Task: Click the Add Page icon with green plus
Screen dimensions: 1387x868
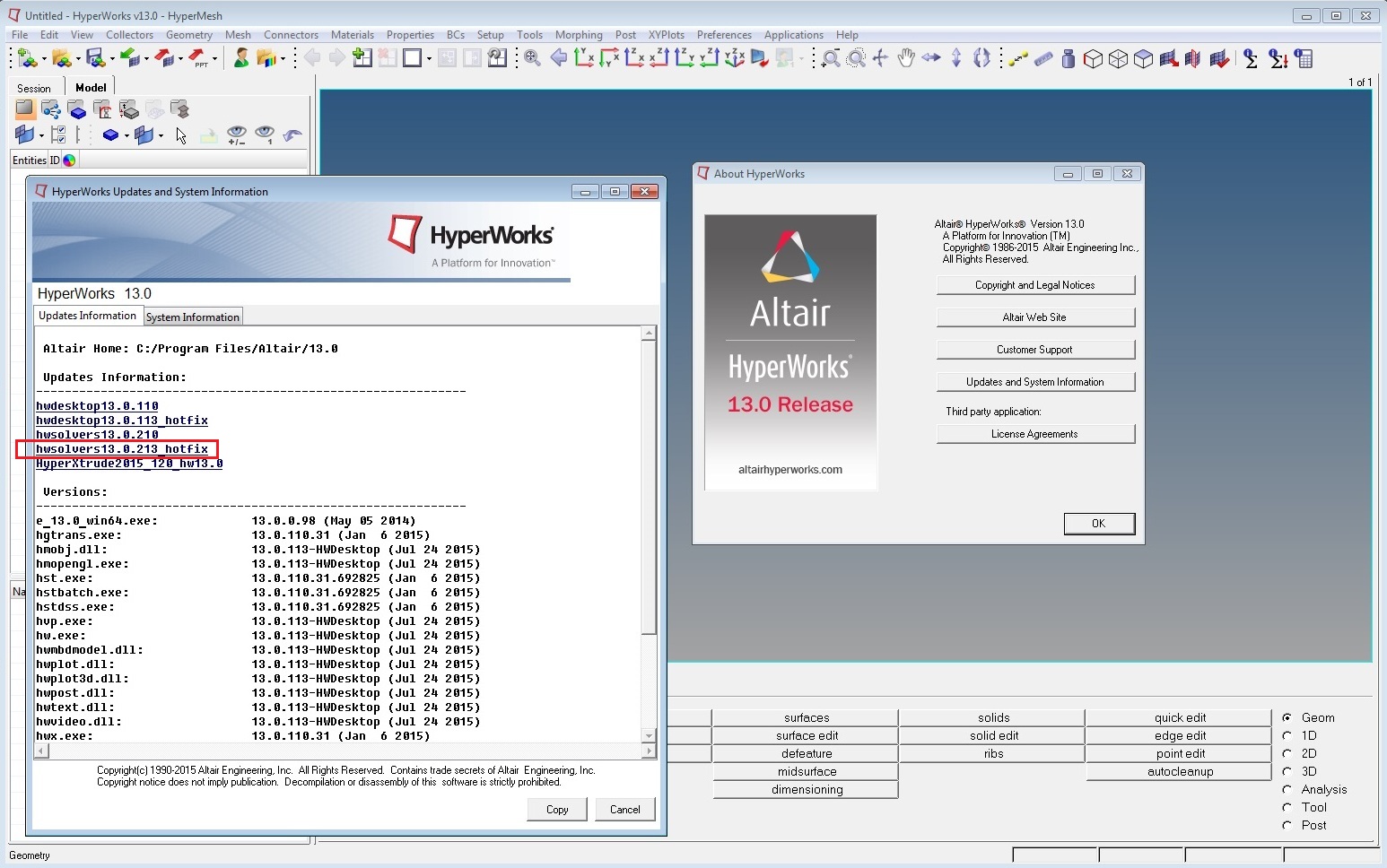Action: point(362,58)
